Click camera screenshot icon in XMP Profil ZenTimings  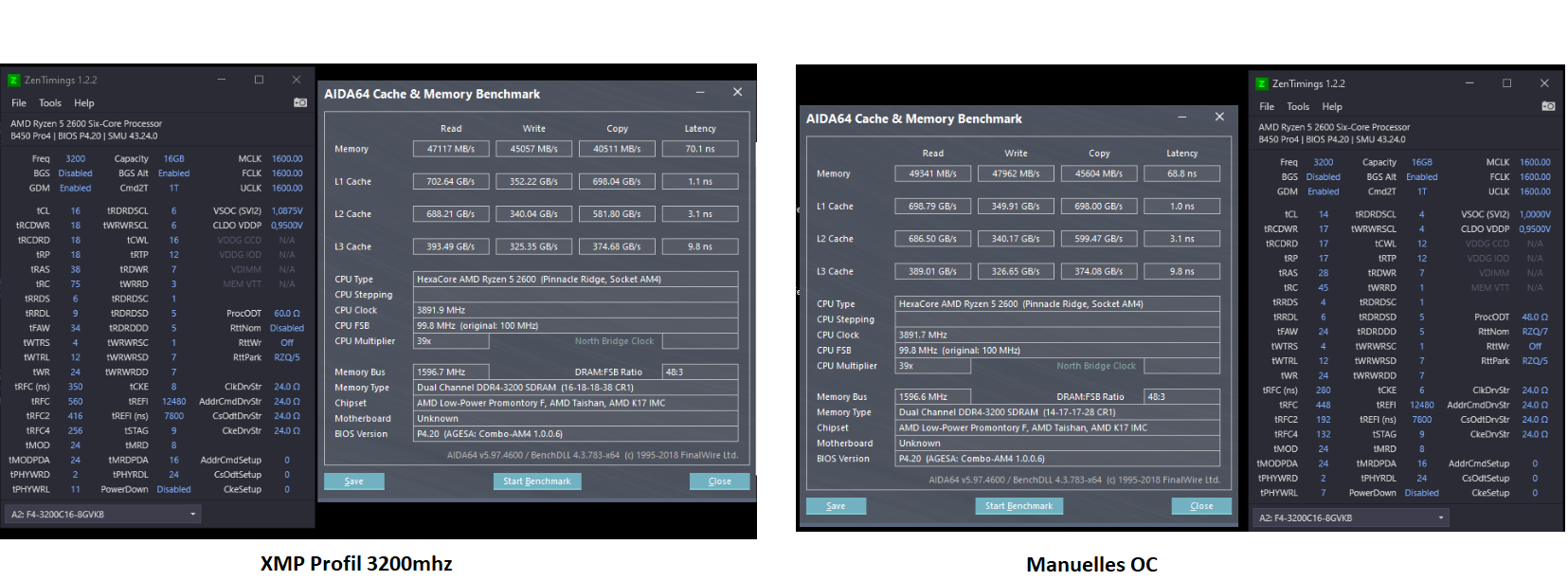[x=300, y=102]
